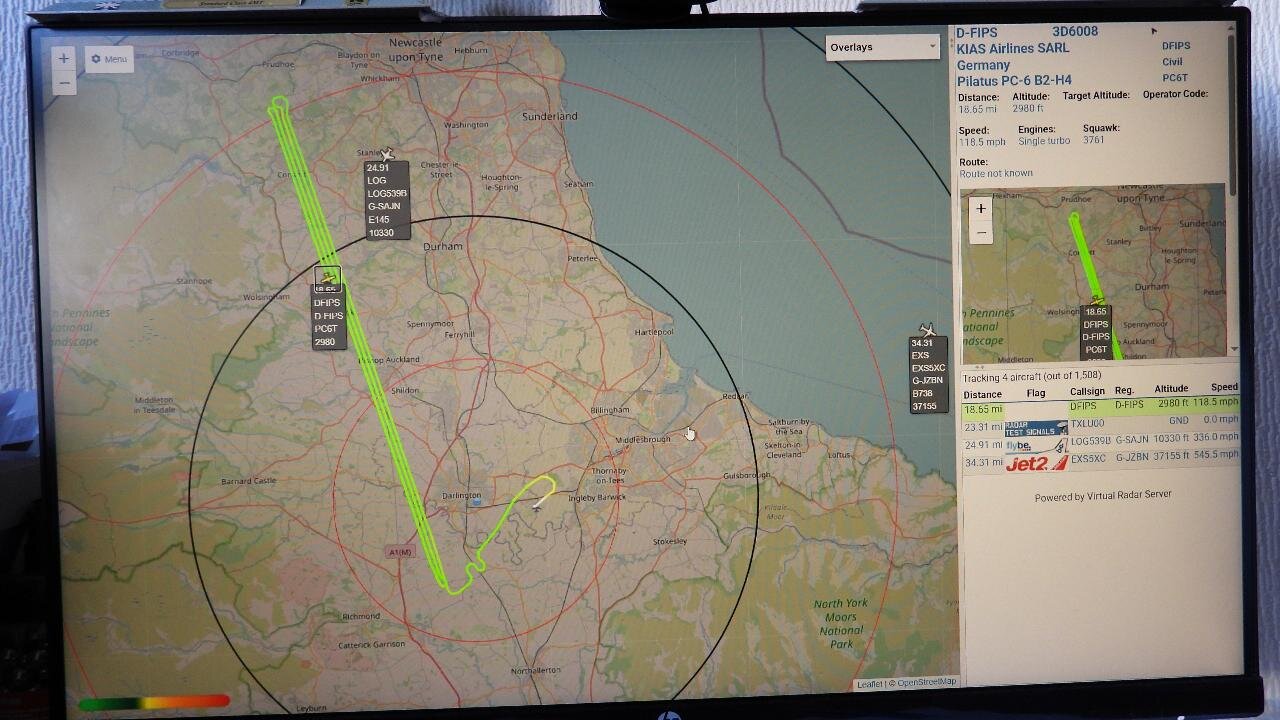Click the EXS5XC G-JZBN map label box
Image resolution: width=1280 pixels, height=720 pixels.
coord(928,375)
